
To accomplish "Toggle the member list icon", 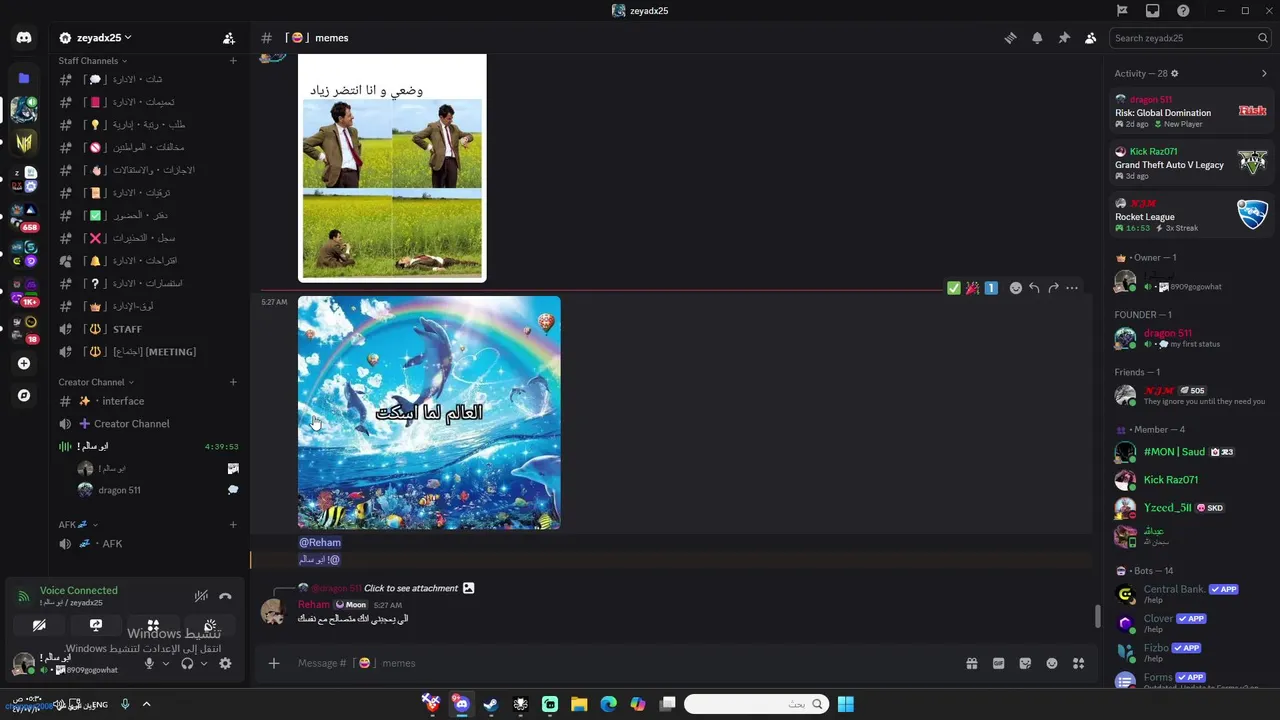I will [x=1091, y=38].
